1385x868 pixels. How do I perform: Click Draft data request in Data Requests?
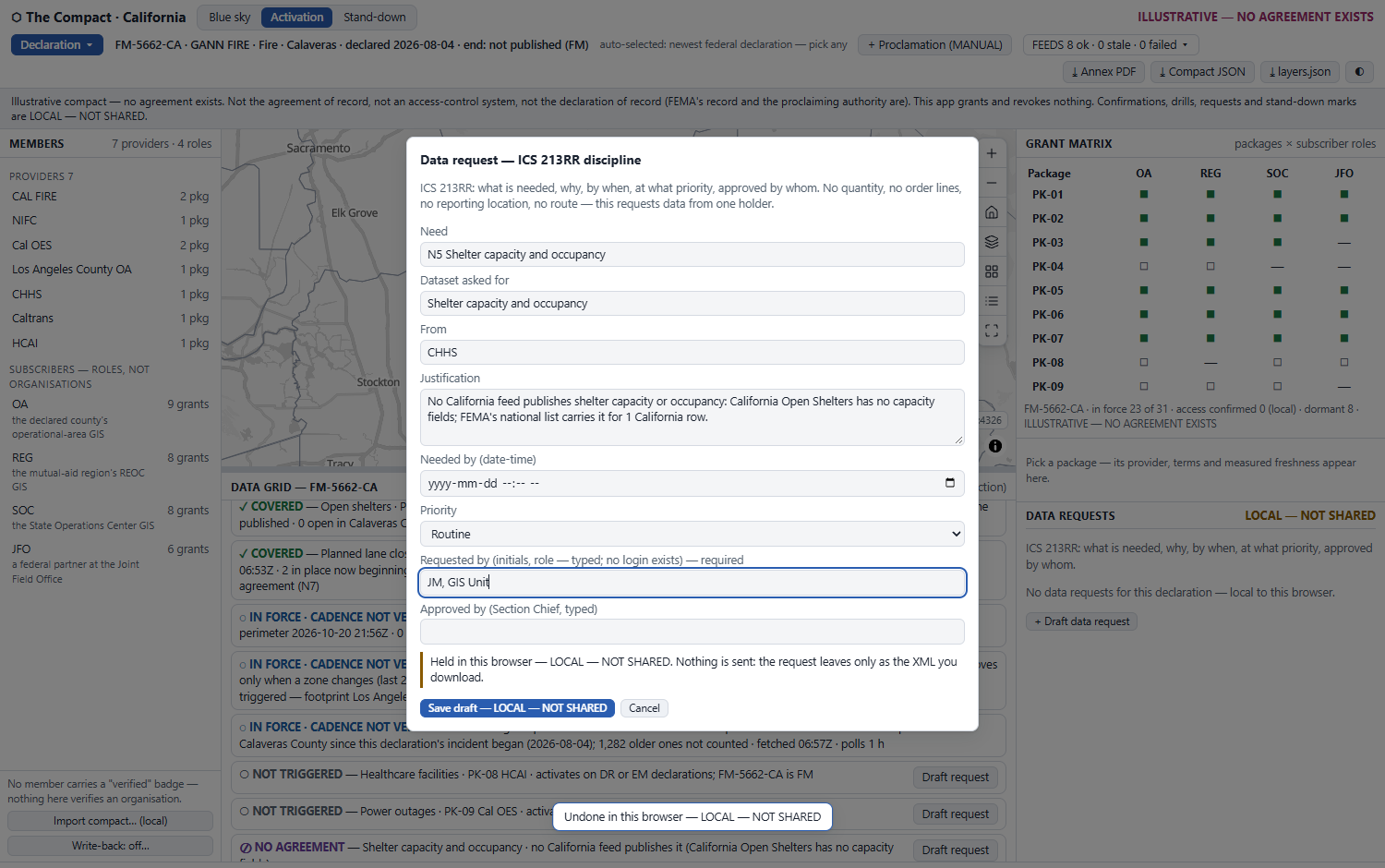click(x=1081, y=621)
